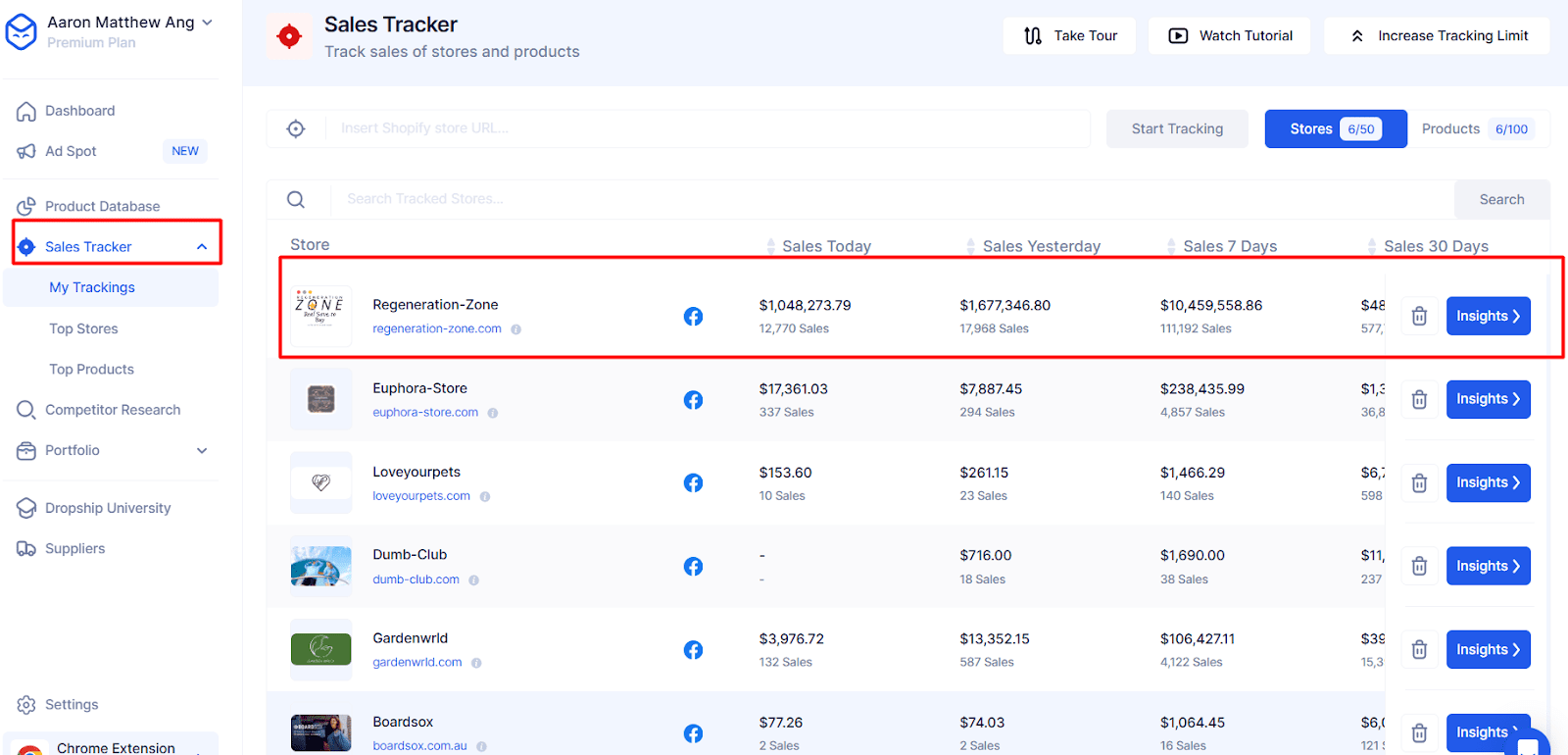Image resolution: width=1568 pixels, height=755 pixels.
Task: Switch to the Products 6/100 tab
Action: pos(1478,128)
